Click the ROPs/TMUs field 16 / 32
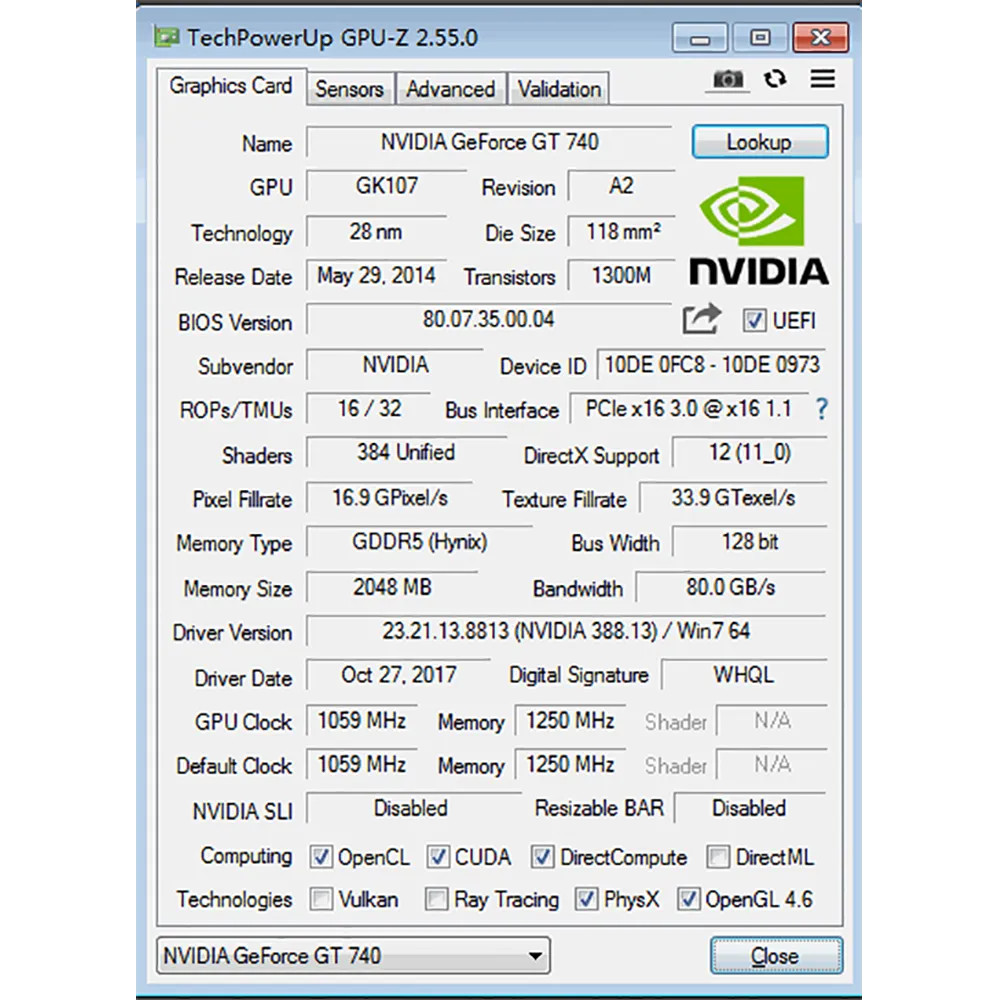1000x1000 pixels. coord(369,408)
